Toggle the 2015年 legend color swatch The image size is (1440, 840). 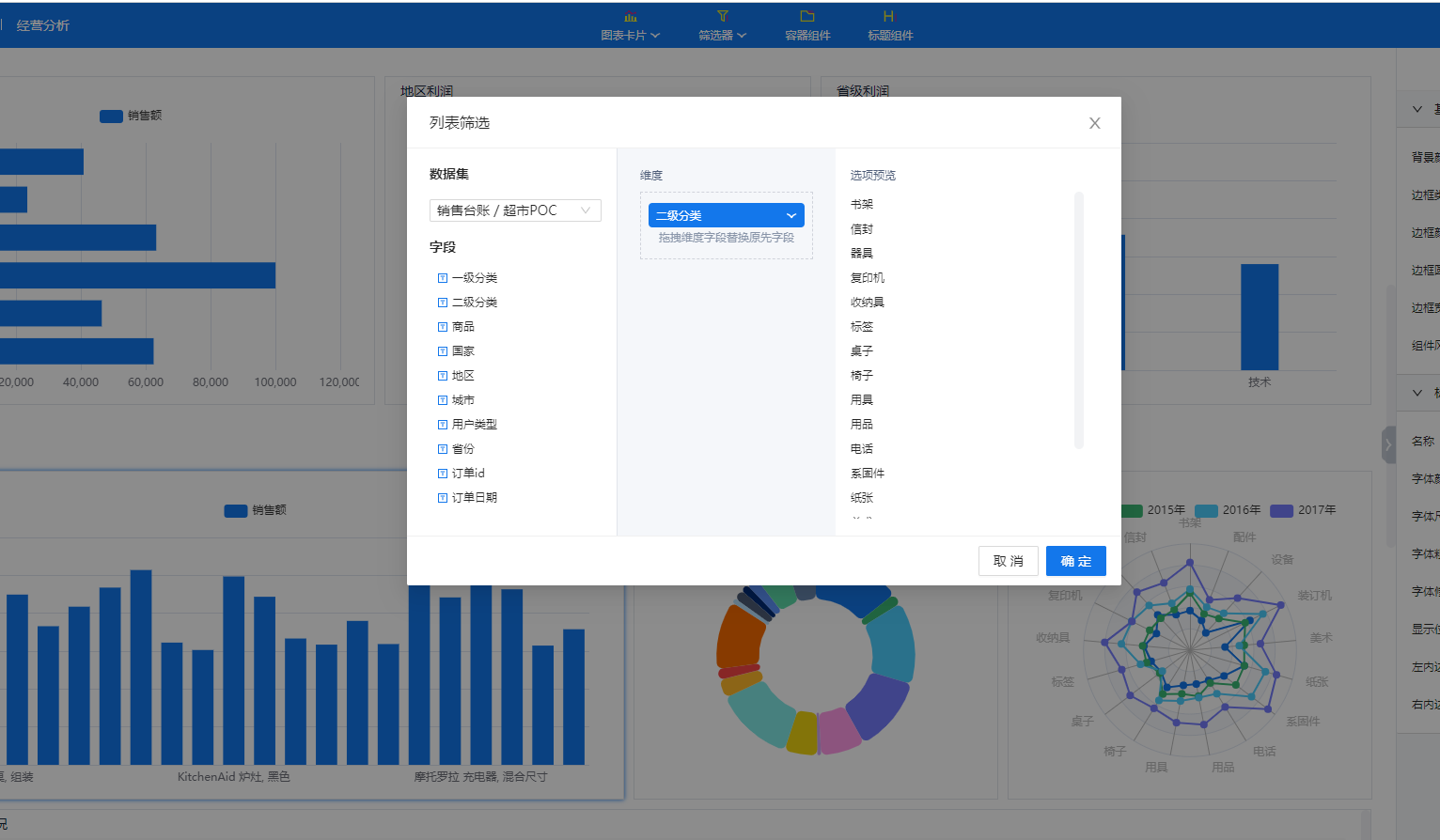1131,510
